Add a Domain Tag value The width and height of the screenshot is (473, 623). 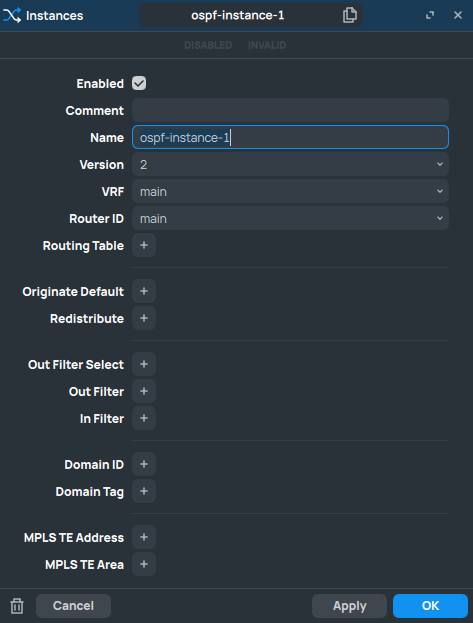click(x=144, y=491)
